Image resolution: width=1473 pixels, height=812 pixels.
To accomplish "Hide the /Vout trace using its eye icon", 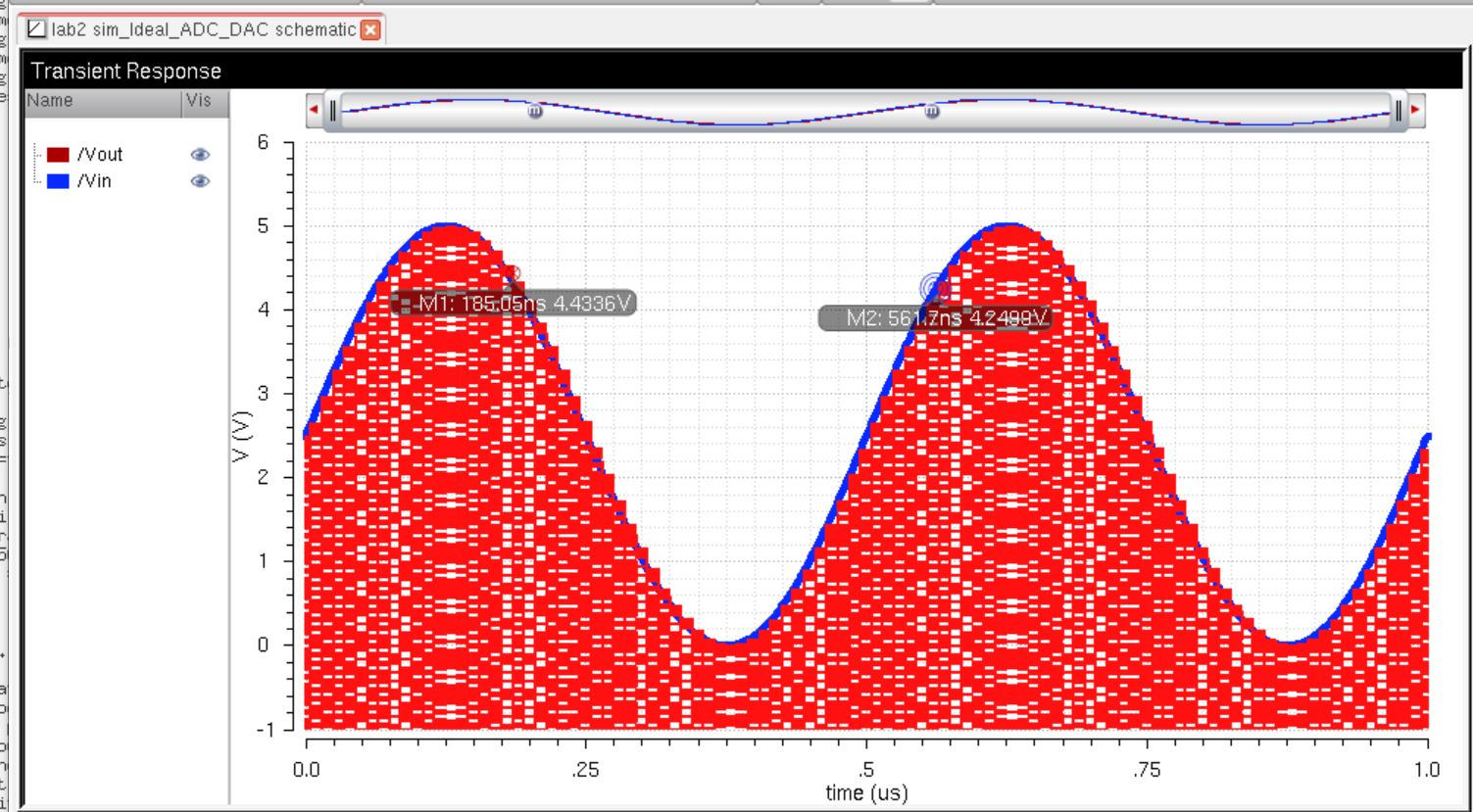I will coord(200,155).
